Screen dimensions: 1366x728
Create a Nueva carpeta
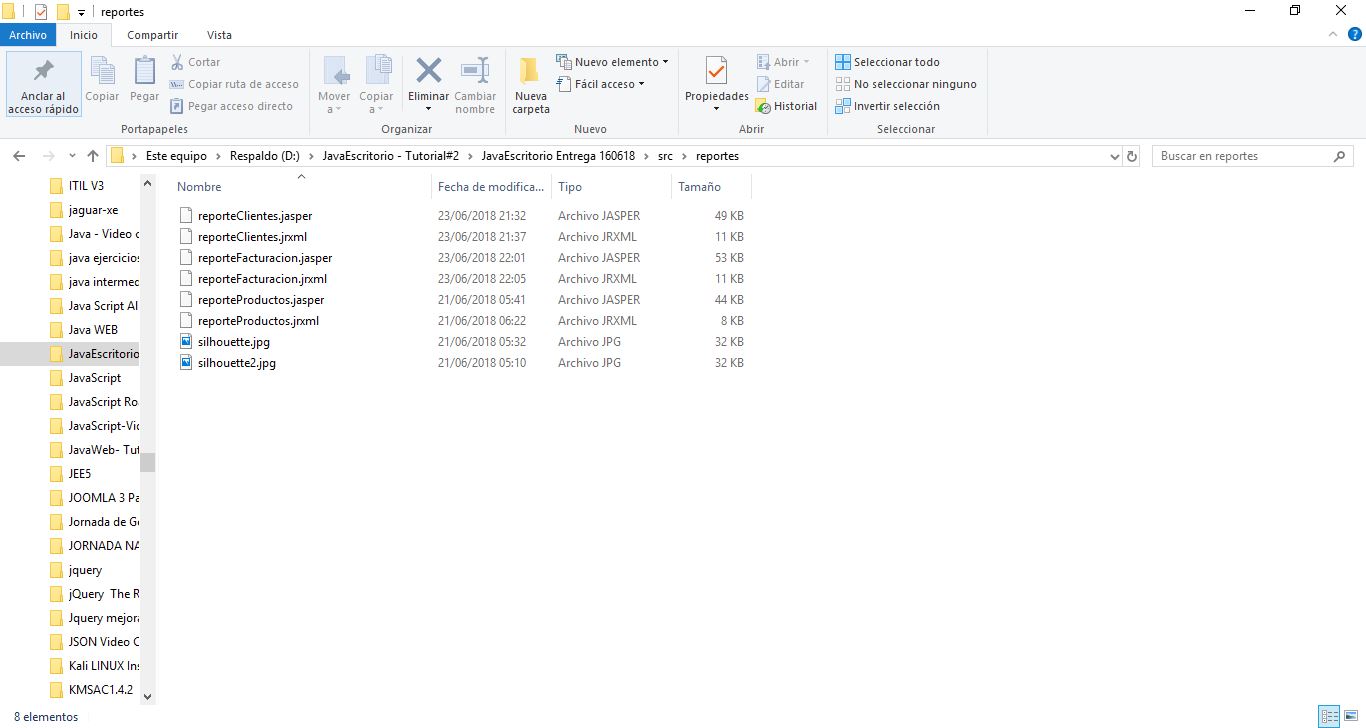(531, 84)
